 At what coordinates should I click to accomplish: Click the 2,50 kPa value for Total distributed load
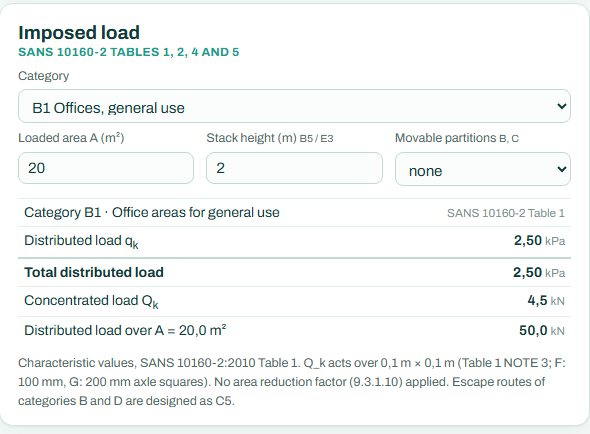click(x=539, y=273)
